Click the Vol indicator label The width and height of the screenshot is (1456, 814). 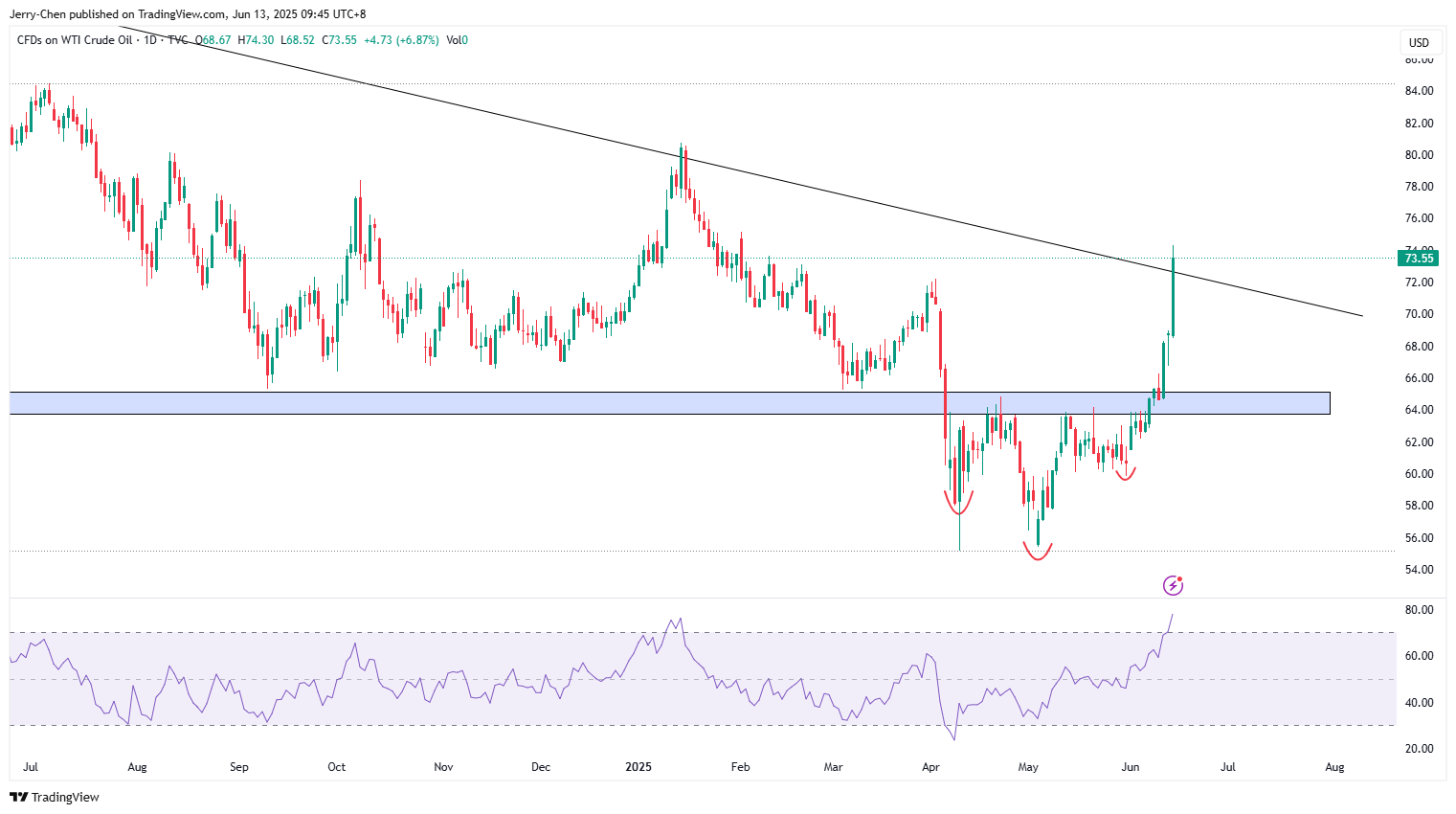pyautogui.click(x=456, y=40)
